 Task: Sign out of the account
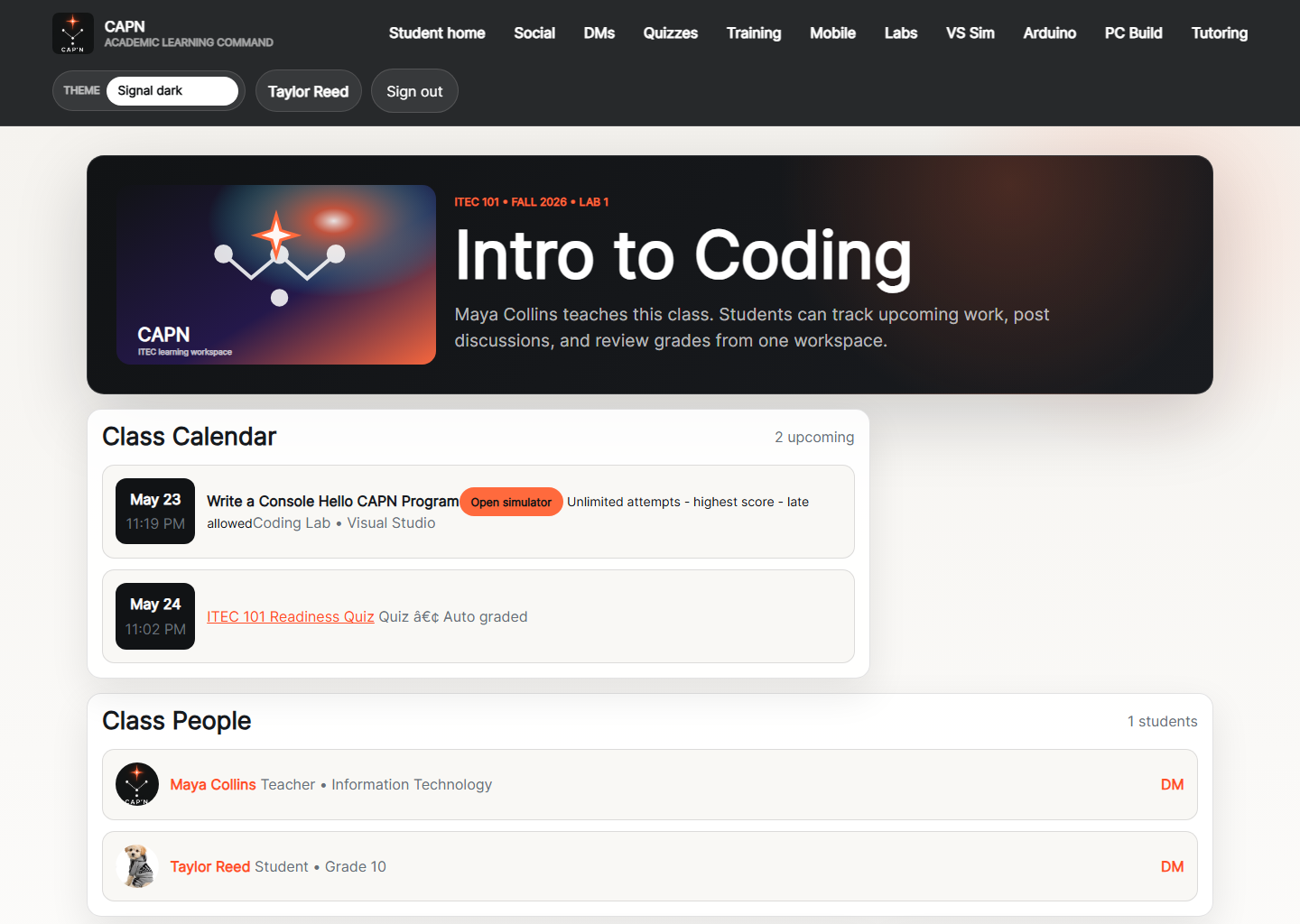(414, 91)
